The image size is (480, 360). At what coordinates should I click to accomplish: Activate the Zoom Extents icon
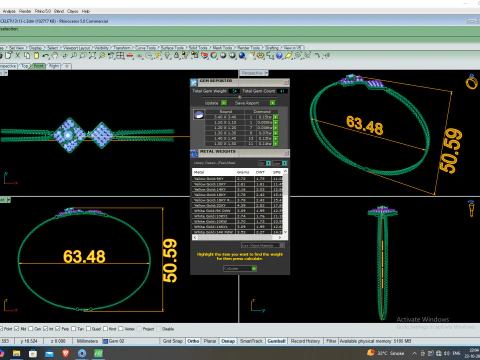pyautogui.click(x=93, y=56)
